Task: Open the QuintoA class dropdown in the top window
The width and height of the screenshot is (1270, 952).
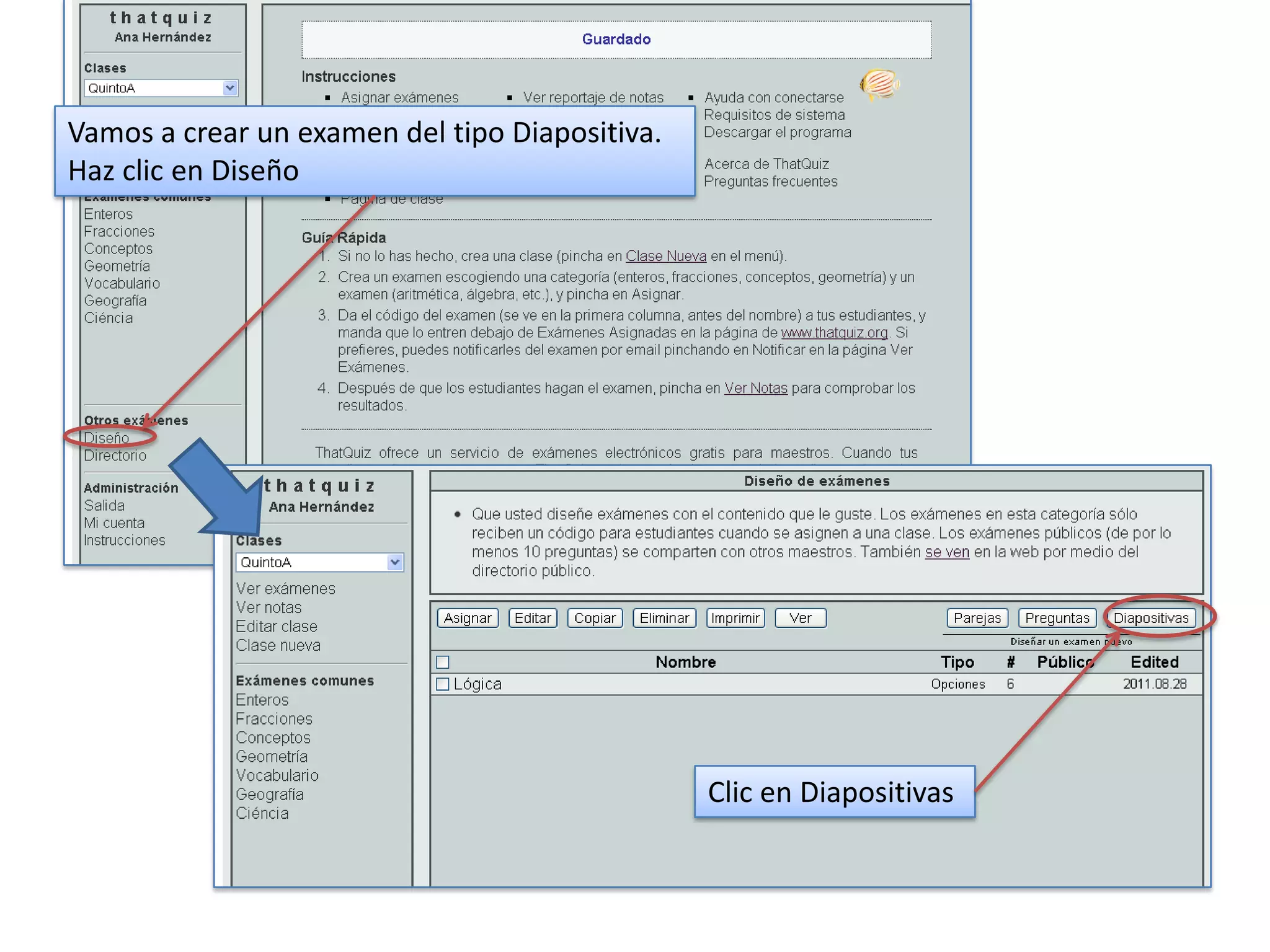Action: [161, 88]
